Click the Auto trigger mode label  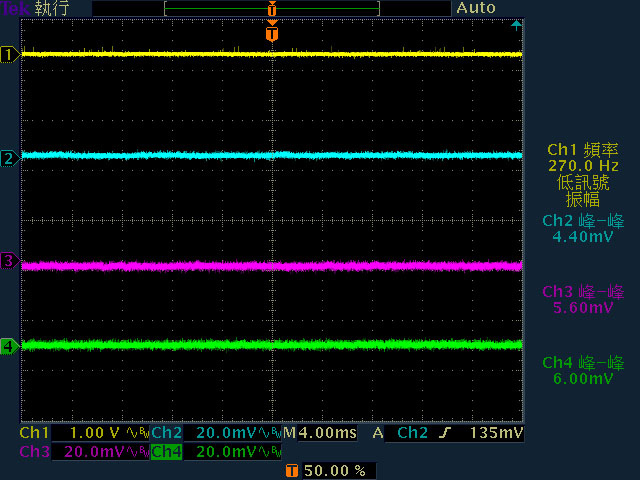pyautogui.click(x=476, y=8)
